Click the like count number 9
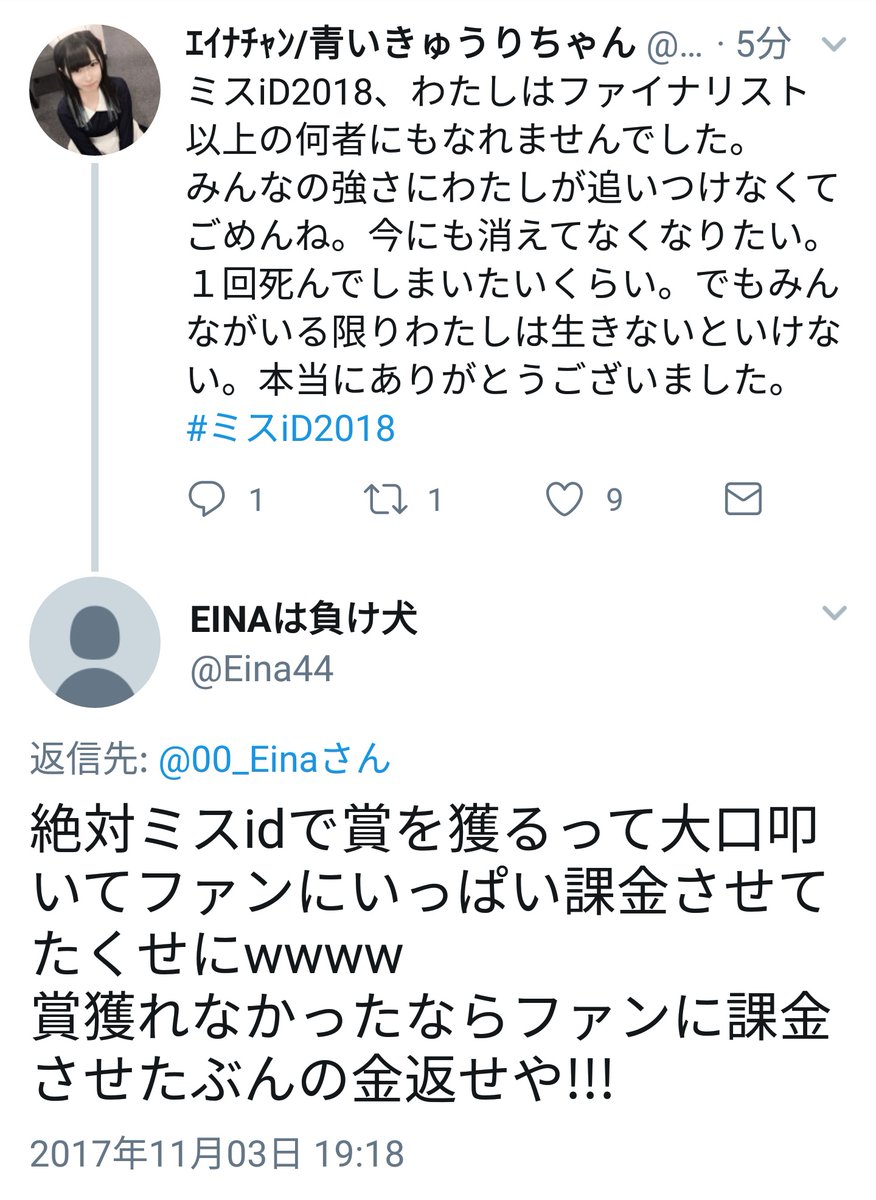 [x=614, y=500]
